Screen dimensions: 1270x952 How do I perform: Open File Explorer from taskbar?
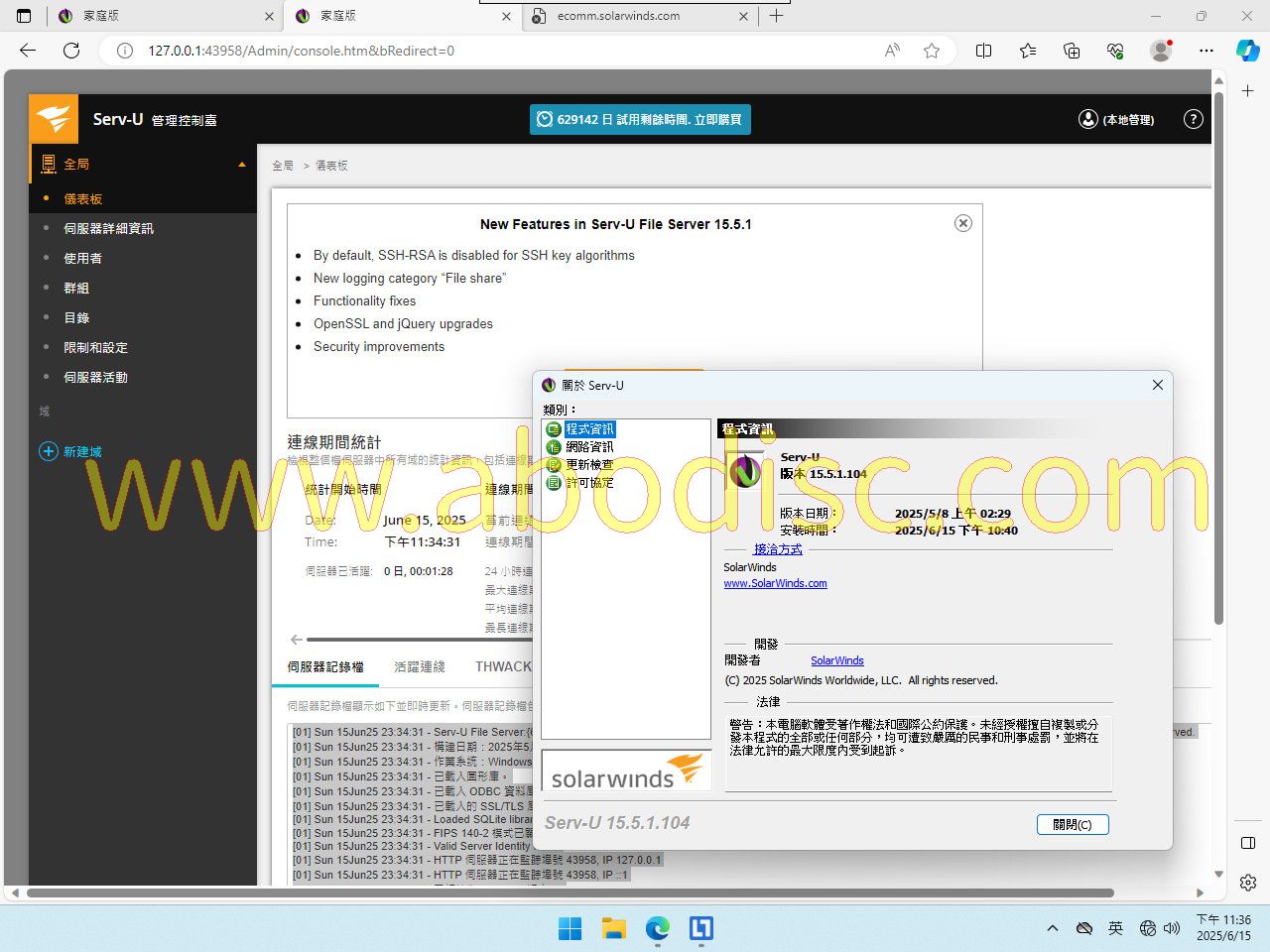pyautogui.click(x=614, y=928)
